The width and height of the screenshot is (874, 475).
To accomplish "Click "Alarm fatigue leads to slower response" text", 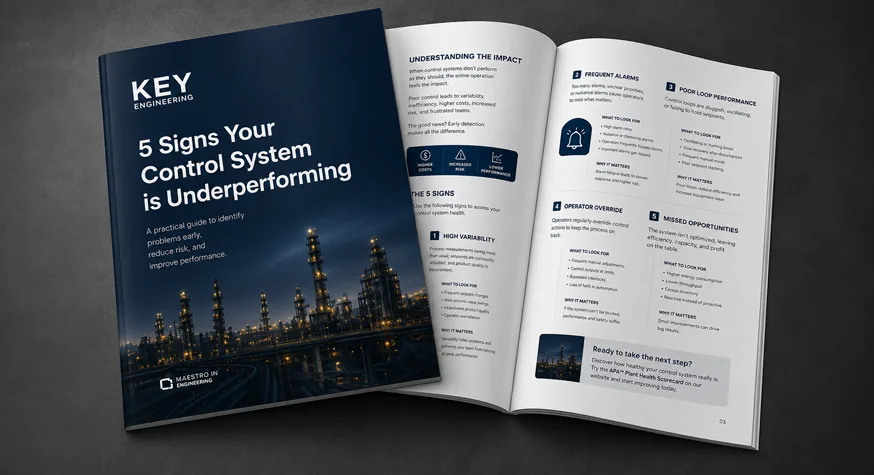I will pyautogui.click(x=621, y=177).
